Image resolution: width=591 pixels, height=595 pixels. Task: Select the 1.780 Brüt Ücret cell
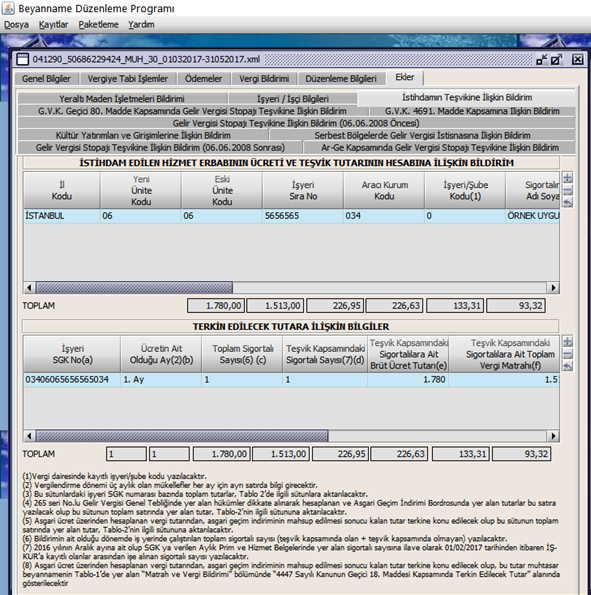(x=408, y=379)
